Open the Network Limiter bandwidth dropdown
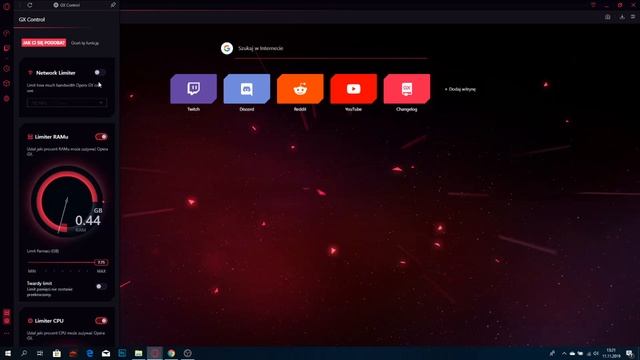 (67, 102)
